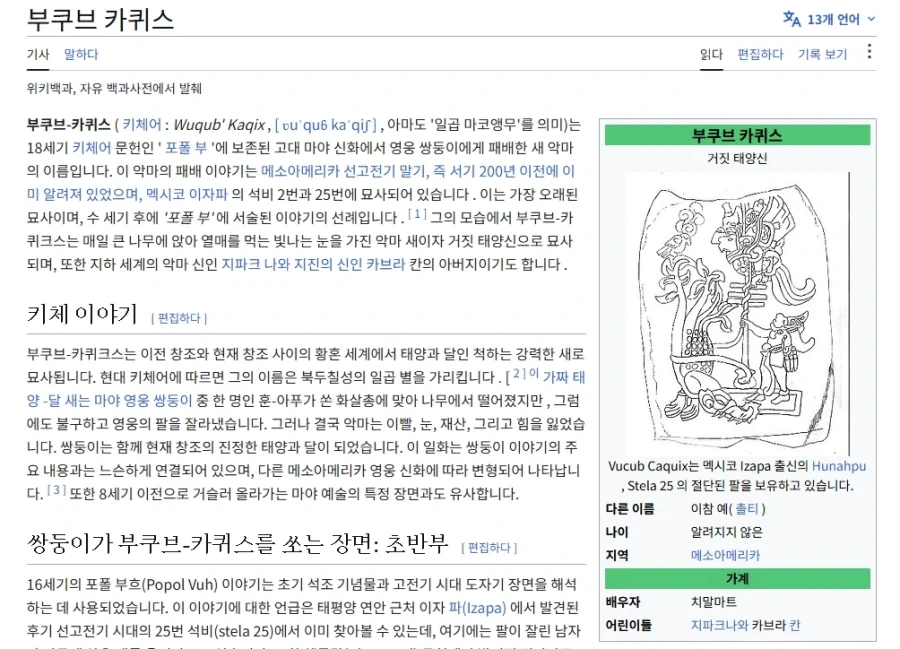900x649 pixels.
Task: Jump to footnote reference [1]
Action: (417, 214)
